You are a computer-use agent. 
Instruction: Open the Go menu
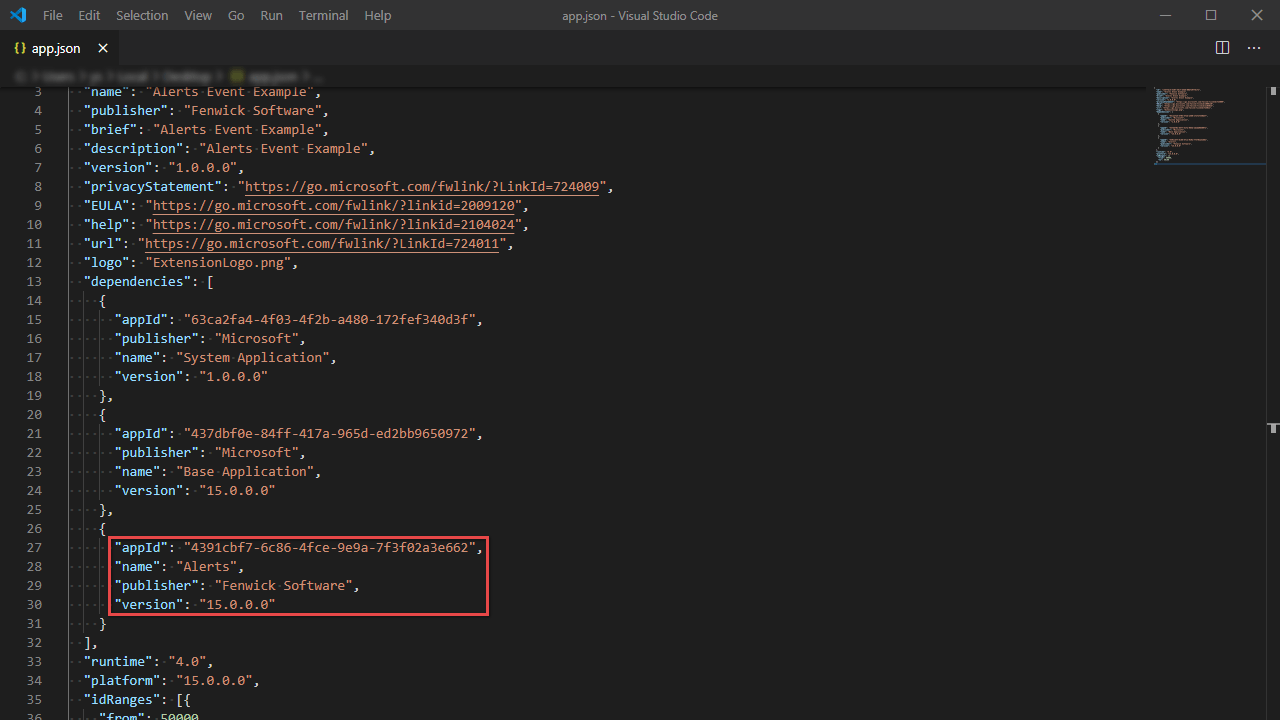(x=236, y=15)
